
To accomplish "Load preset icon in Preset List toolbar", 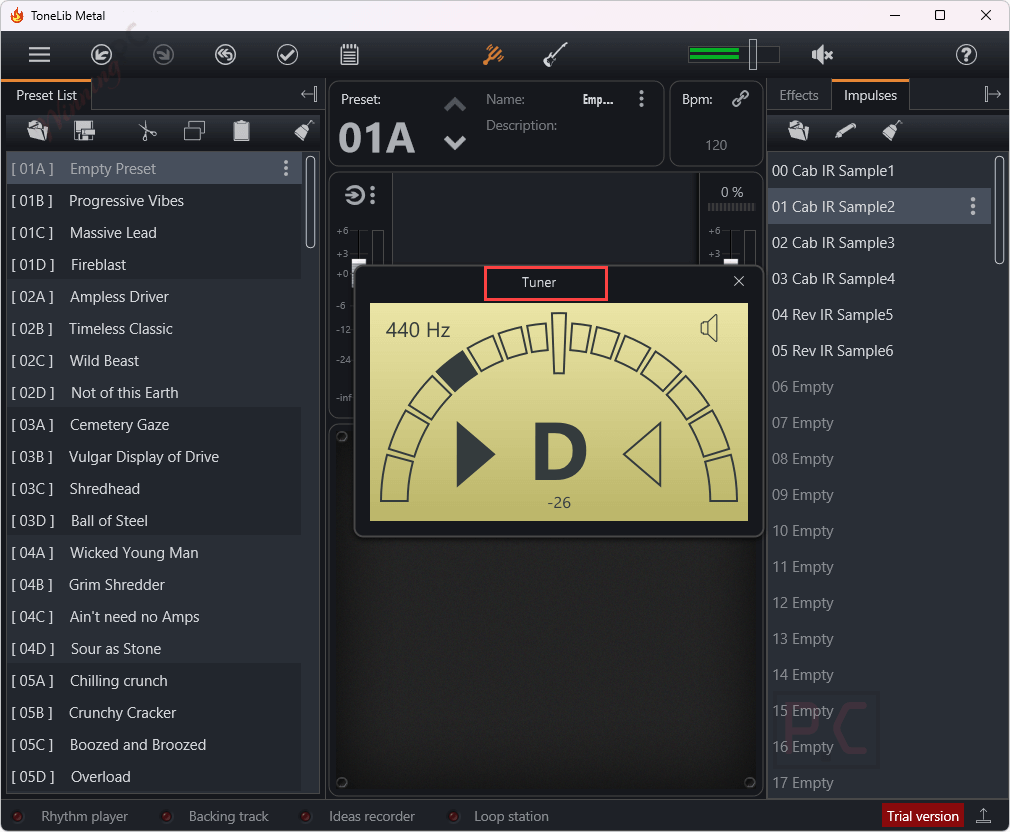I will [37, 131].
